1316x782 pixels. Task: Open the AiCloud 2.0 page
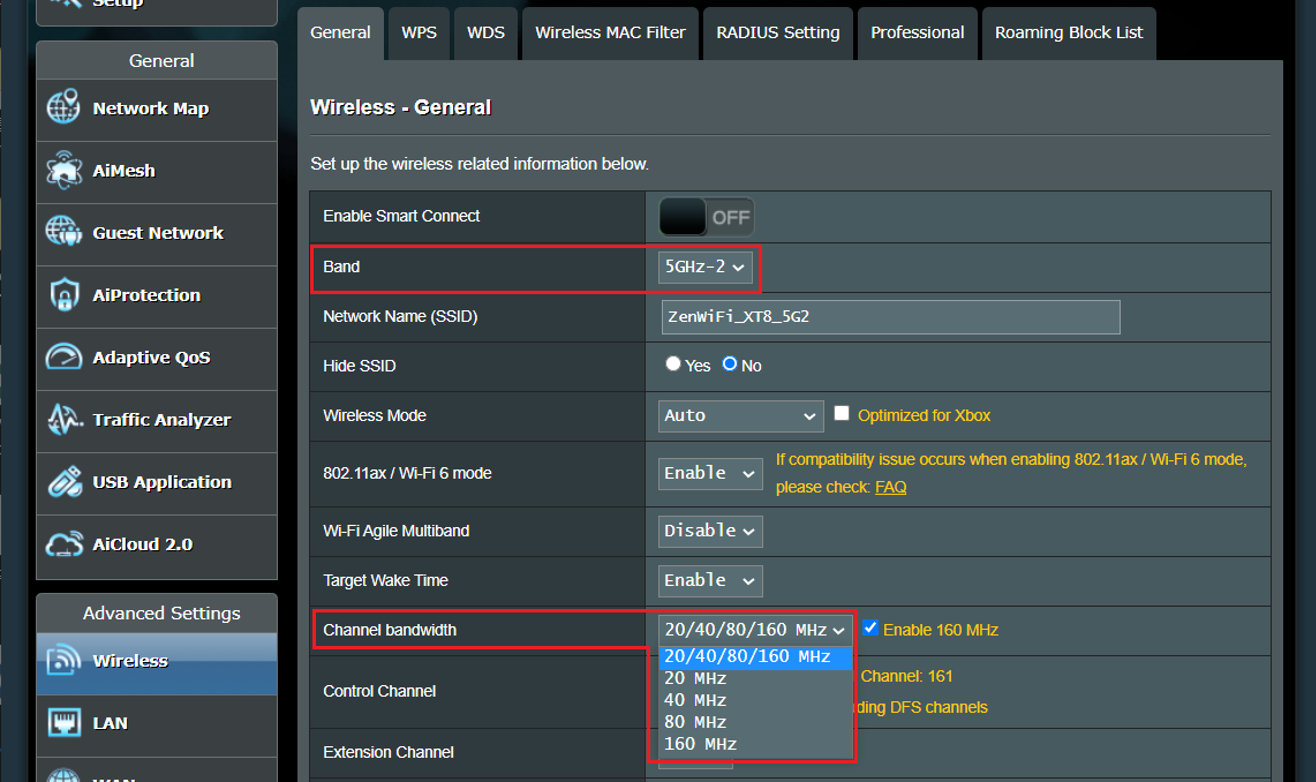point(157,545)
